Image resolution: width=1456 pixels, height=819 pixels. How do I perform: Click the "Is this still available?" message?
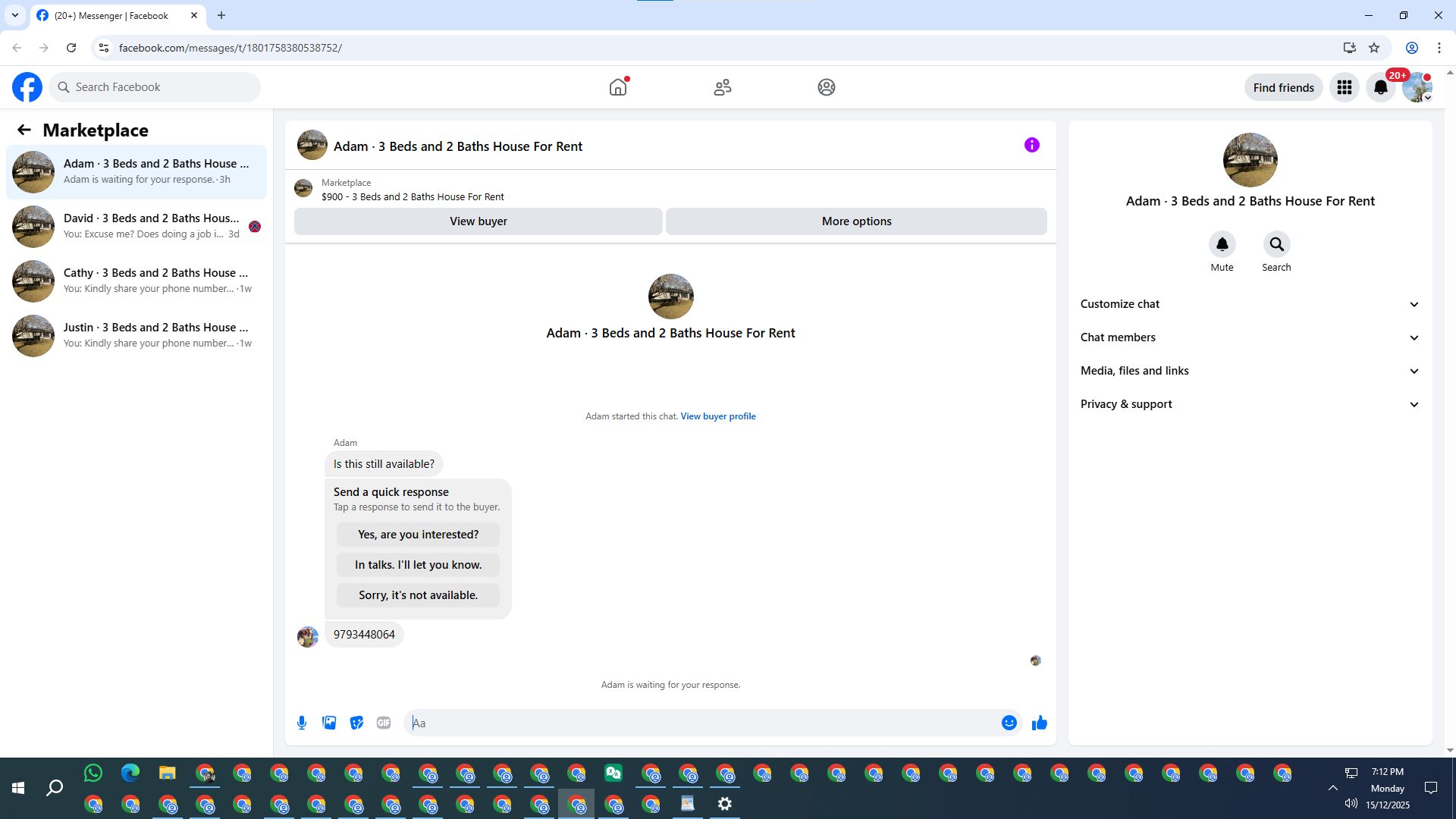pyautogui.click(x=384, y=464)
